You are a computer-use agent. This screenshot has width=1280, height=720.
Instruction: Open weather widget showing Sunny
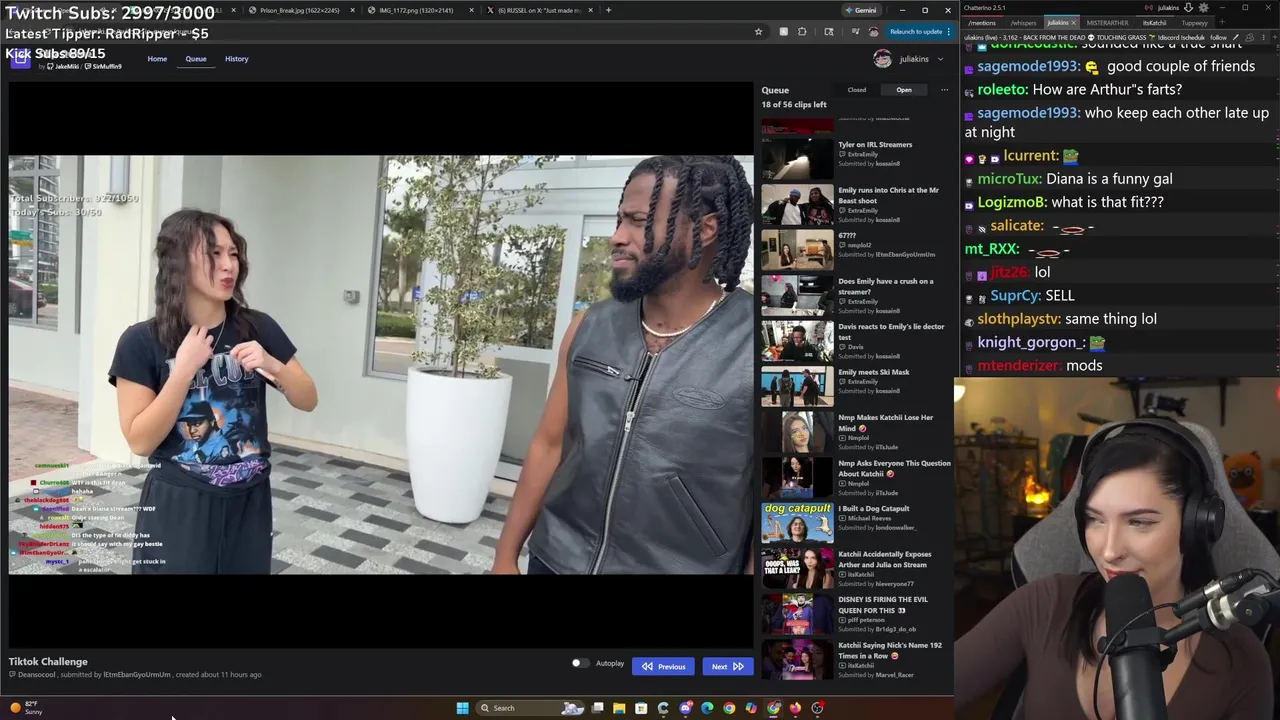[27, 708]
